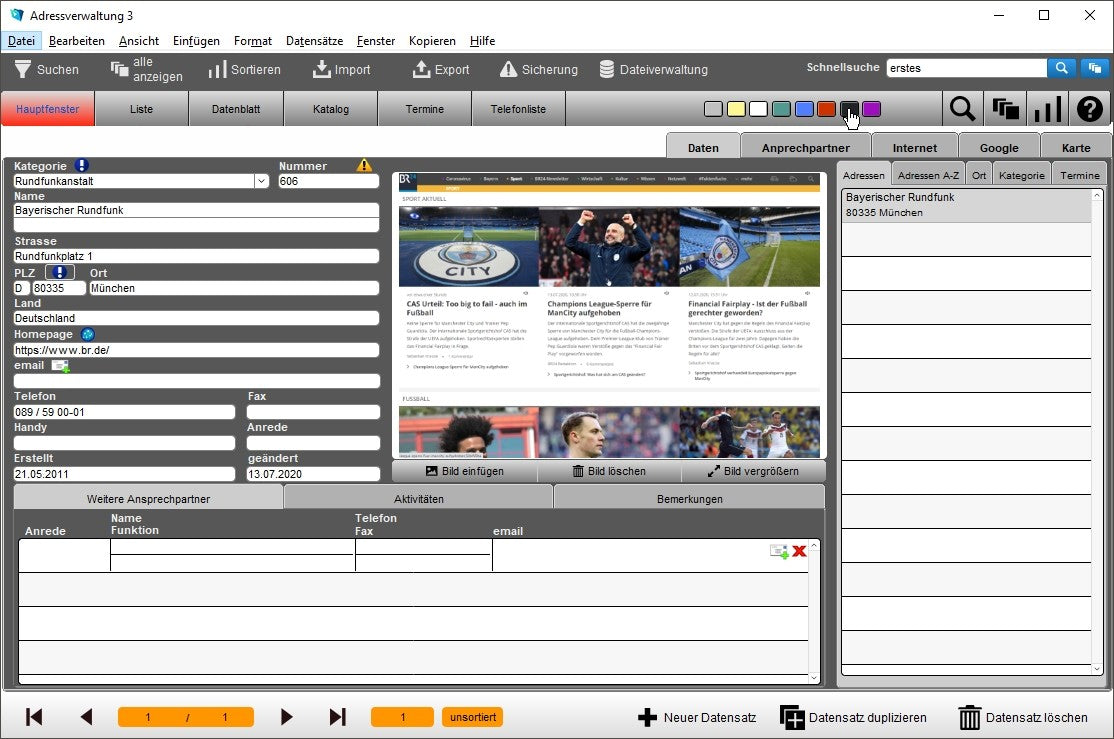Image resolution: width=1114 pixels, height=739 pixels.
Task: Click Bild einfügen button
Action: [464, 471]
